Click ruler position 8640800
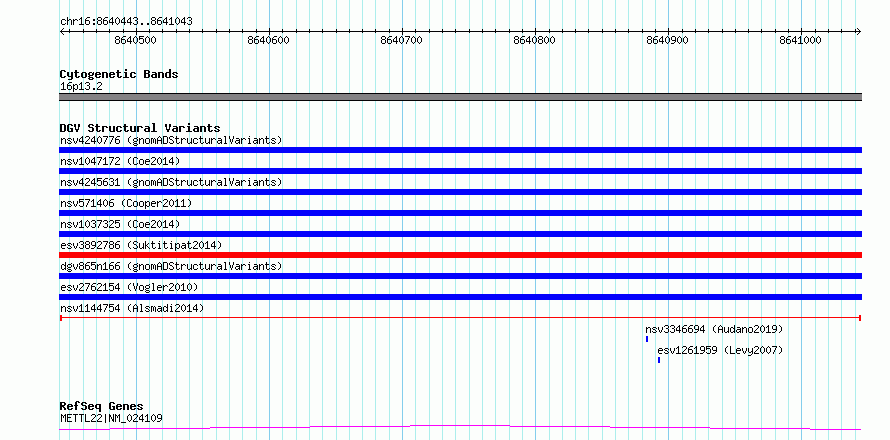This screenshot has height=440, width=890. (x=535, y=40)
